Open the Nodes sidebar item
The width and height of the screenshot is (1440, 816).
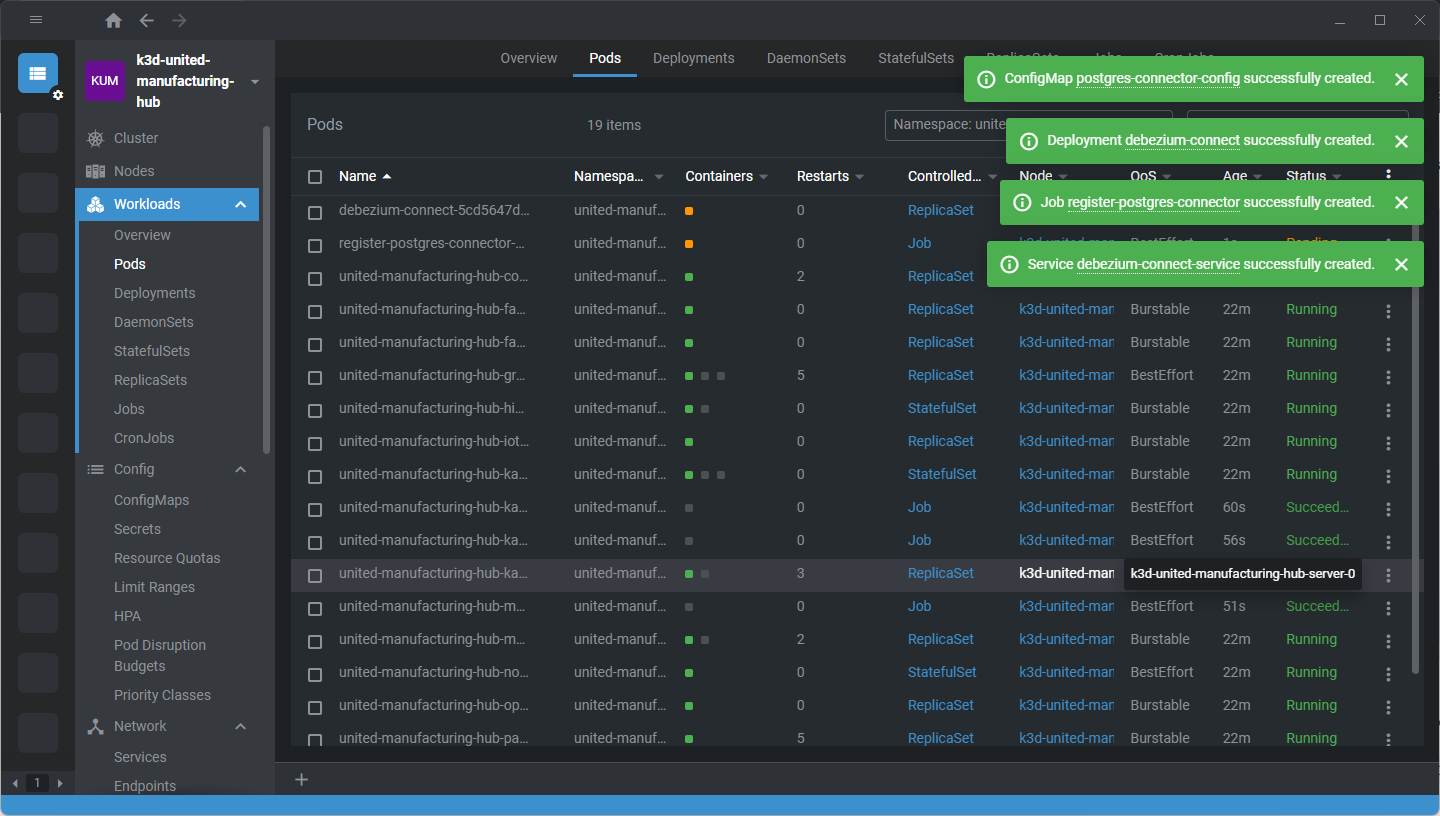click(x=134, y=171)
